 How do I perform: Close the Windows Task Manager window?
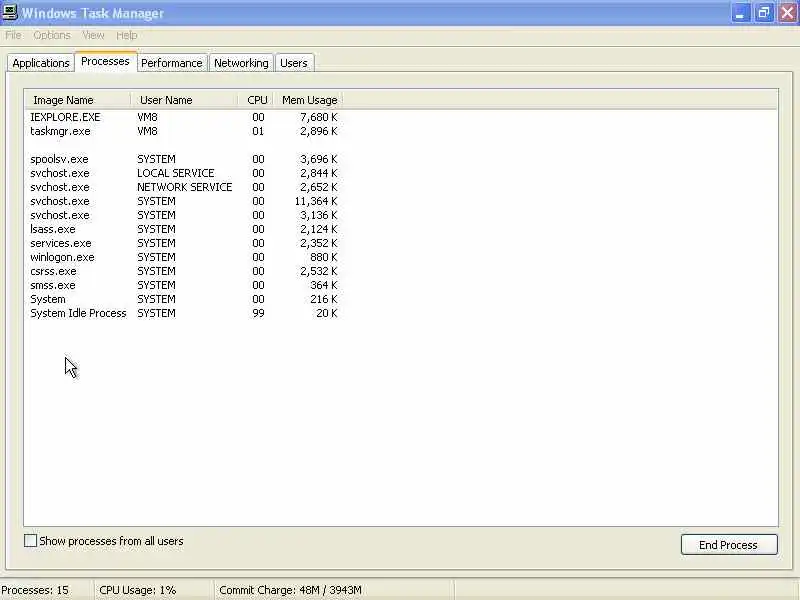coord(787,13)
